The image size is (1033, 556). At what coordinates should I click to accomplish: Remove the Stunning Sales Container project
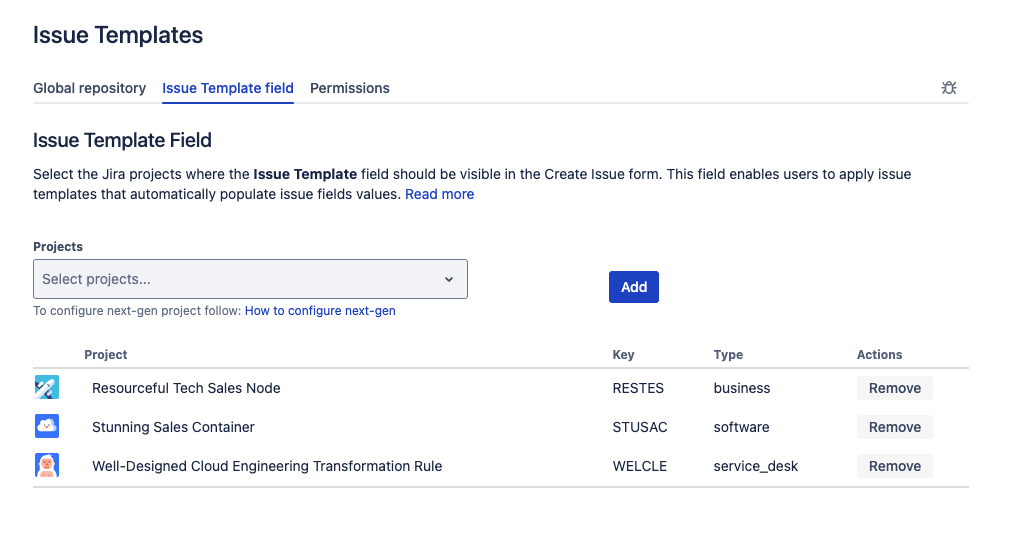point(894,427)
